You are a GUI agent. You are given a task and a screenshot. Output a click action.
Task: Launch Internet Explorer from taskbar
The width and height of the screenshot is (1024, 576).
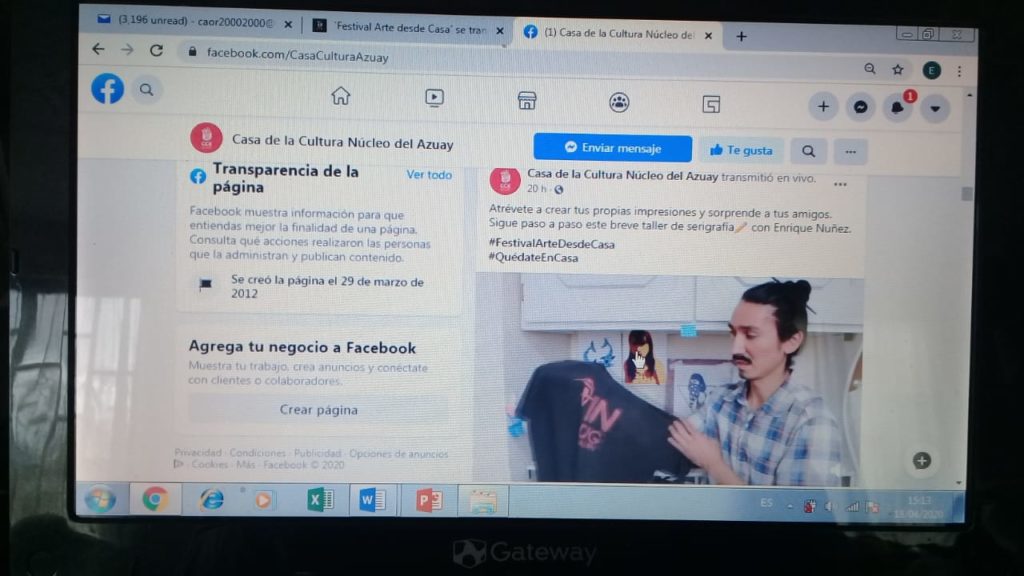pos(212,500)
